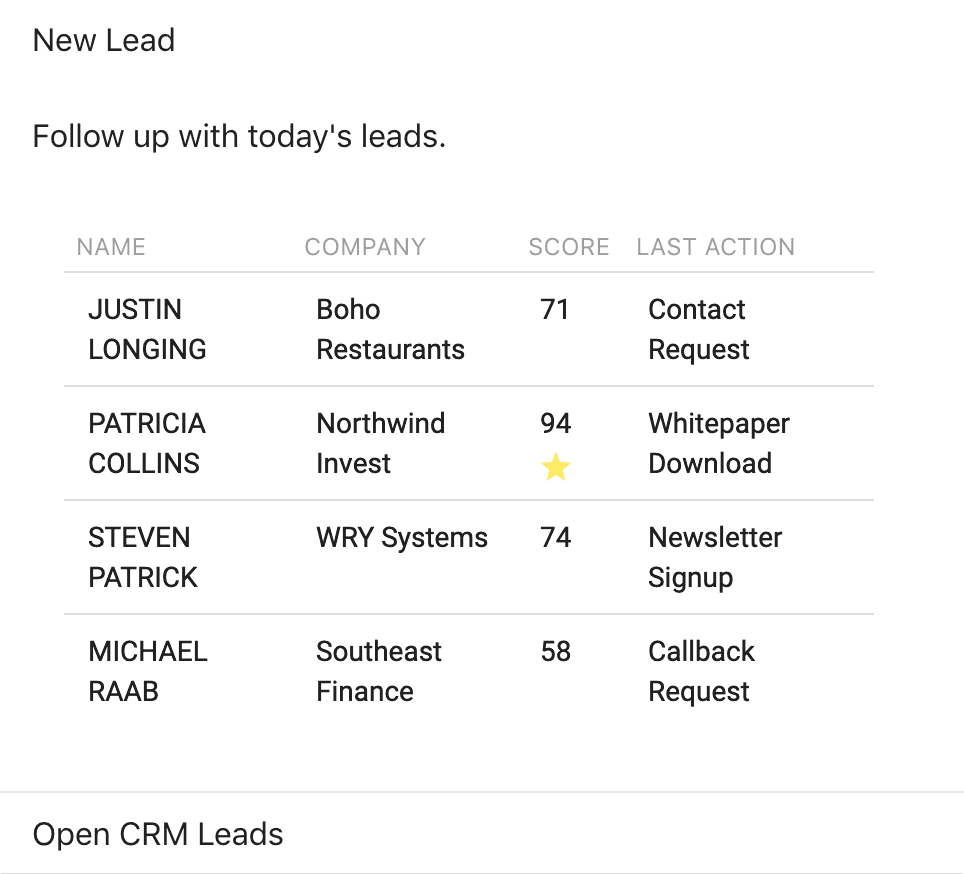The image size is (964, 874).
Task: Click the score 58 cell
Action: pos(556,652)
